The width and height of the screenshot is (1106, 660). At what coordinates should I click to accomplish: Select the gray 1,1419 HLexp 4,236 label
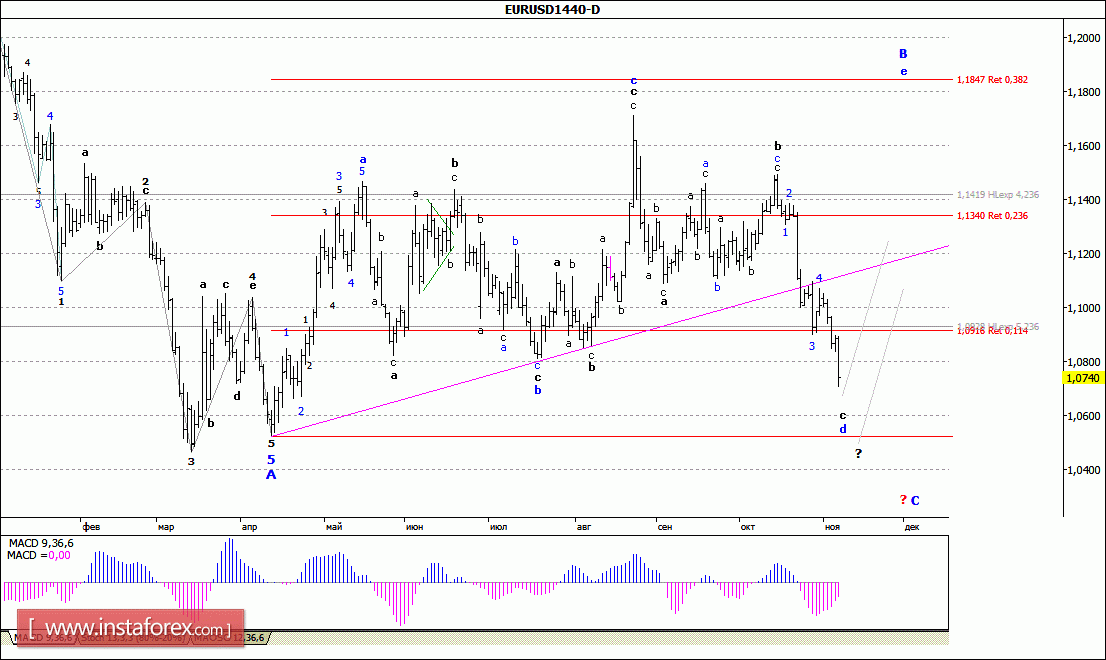click(996, 194)
